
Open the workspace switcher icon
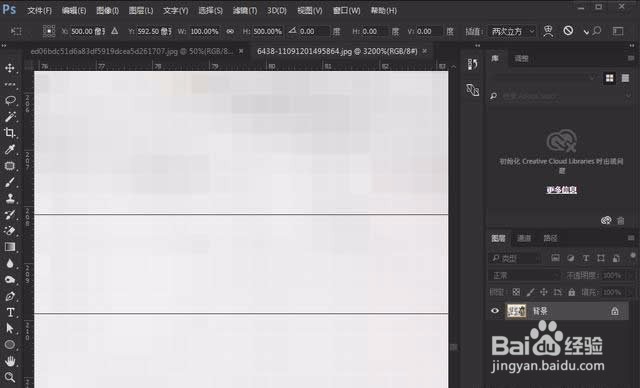[x=618, y=31]
